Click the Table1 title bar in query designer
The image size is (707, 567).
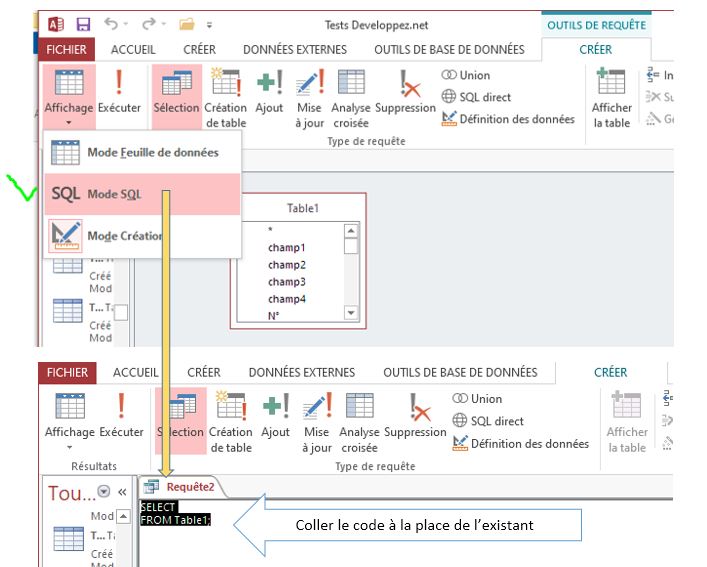coord(303,208)
